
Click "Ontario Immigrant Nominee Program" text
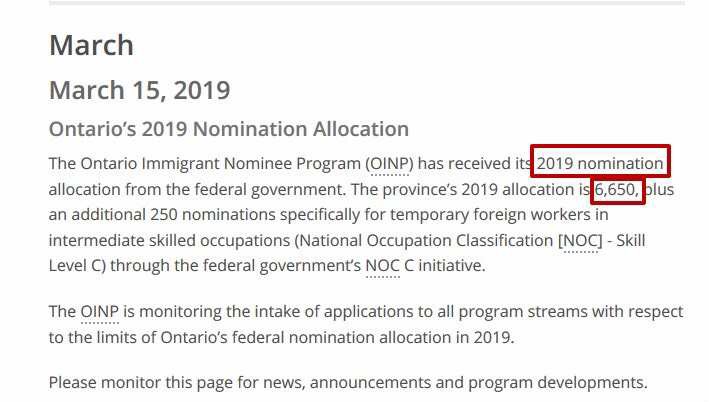(219, 163)
